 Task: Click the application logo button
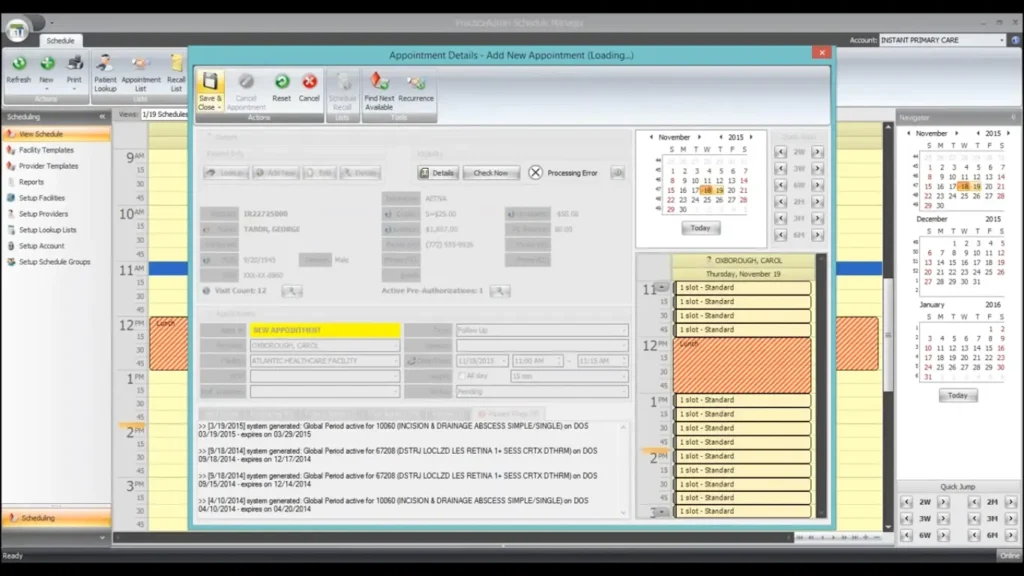pyautogui.click(x=18, y=29)
